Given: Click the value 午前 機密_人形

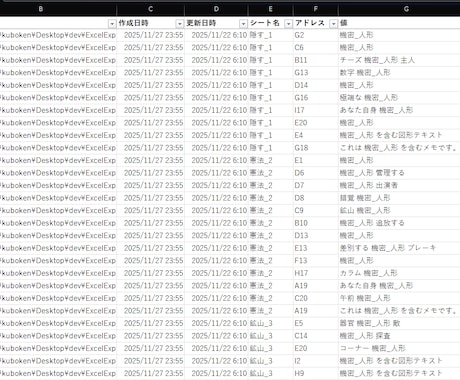Looking at the screenshot, I should point(365,298).
